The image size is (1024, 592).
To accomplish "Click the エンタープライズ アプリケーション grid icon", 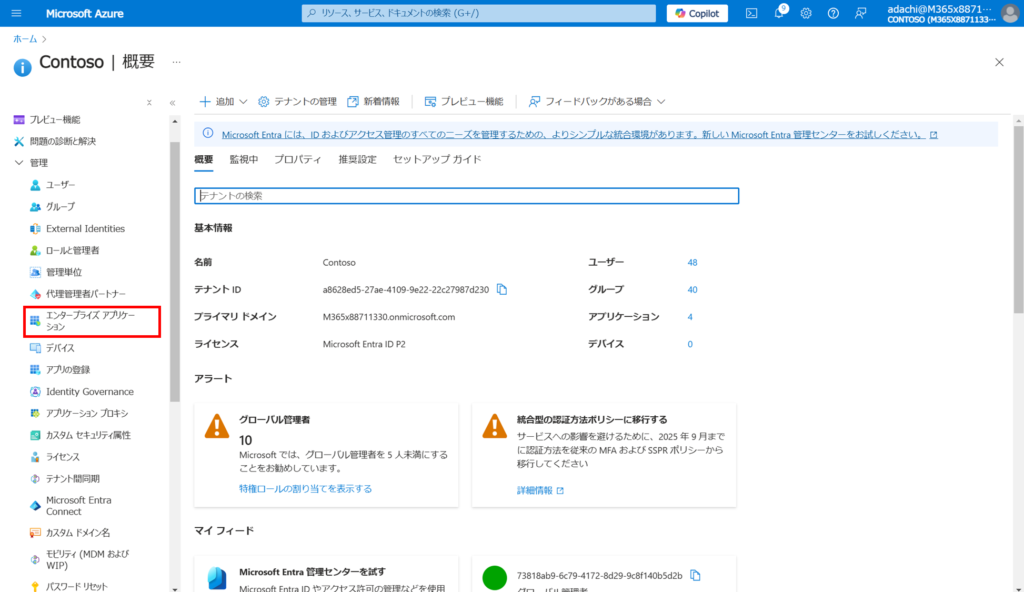I will point(35,321).
